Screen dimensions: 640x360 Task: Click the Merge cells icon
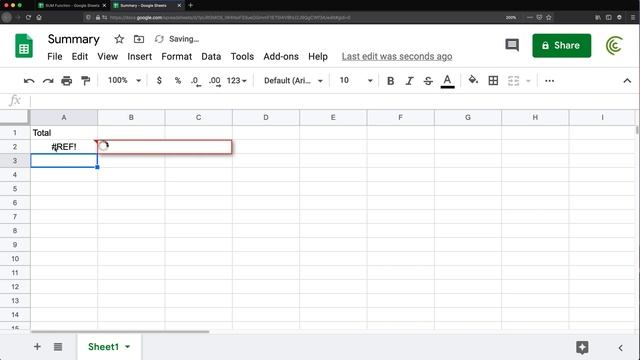coord(513,81)
